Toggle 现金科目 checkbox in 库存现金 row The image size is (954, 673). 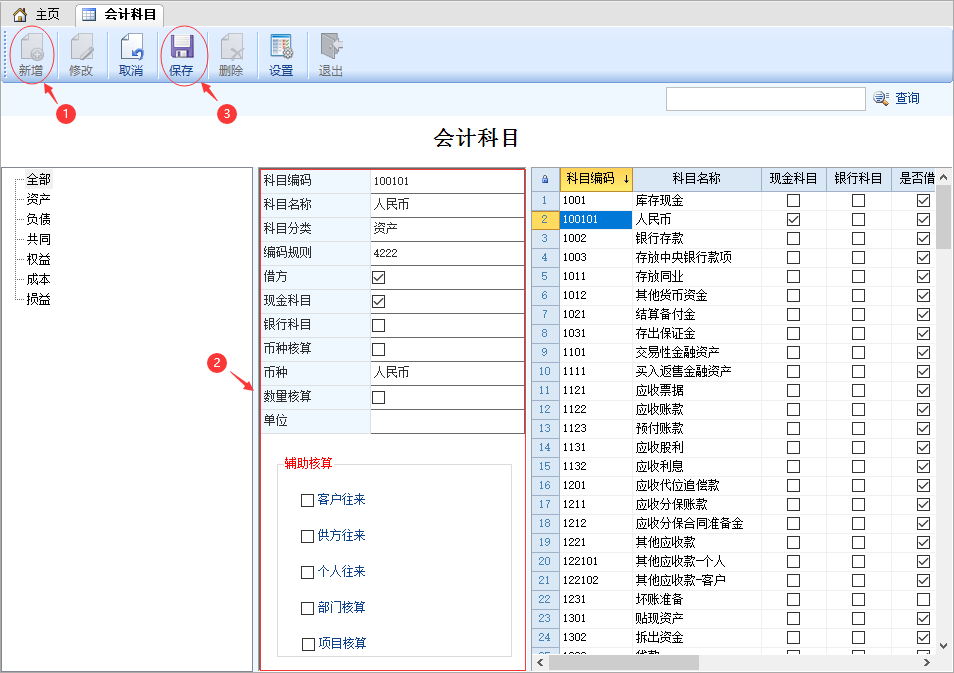pos(793,200)
